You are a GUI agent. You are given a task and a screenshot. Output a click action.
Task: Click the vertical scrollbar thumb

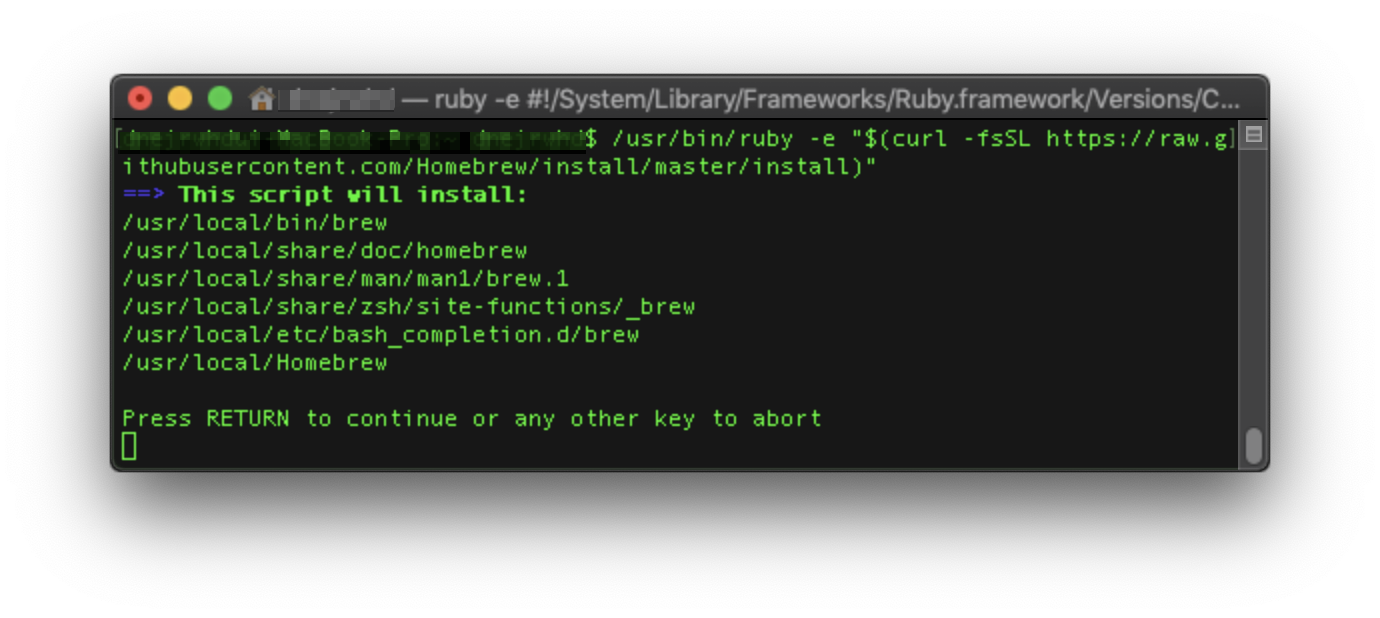tap(1254, 446)
